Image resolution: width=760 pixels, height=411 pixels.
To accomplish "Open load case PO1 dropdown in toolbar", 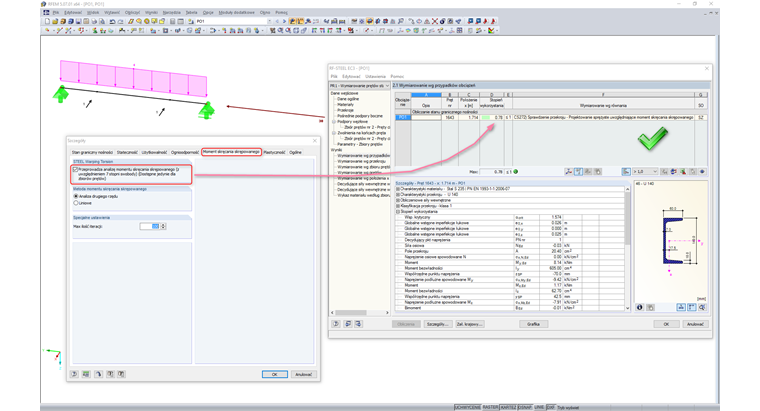I will point(269,21).
